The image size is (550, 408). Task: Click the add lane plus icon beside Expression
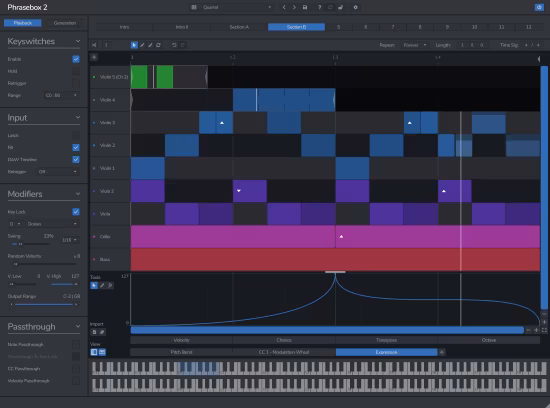coord(442,352)
